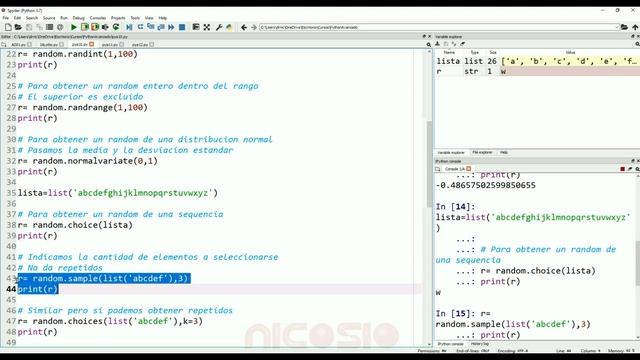
Task: Open the Debug menu
Action: pyautogui.click(x=78, y=18)
